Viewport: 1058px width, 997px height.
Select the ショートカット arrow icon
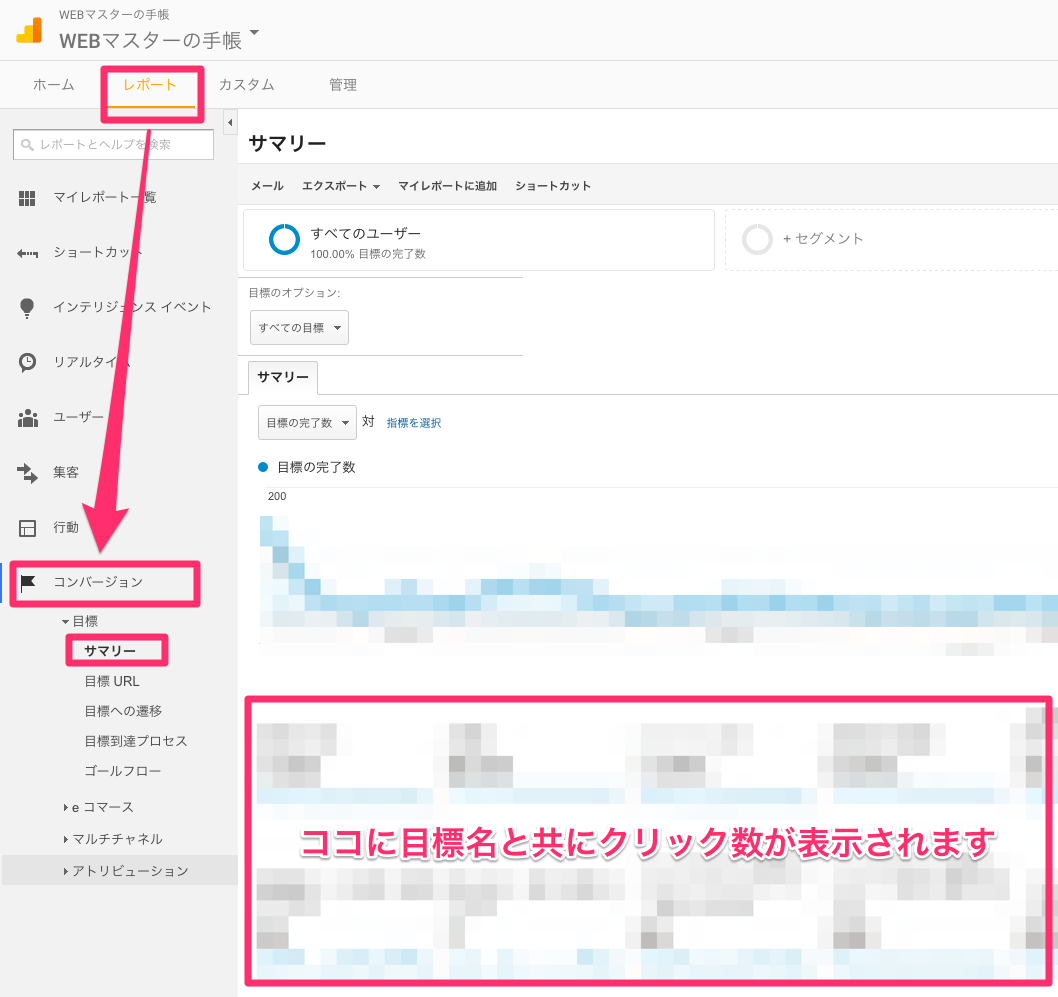(x=27, y=252)
